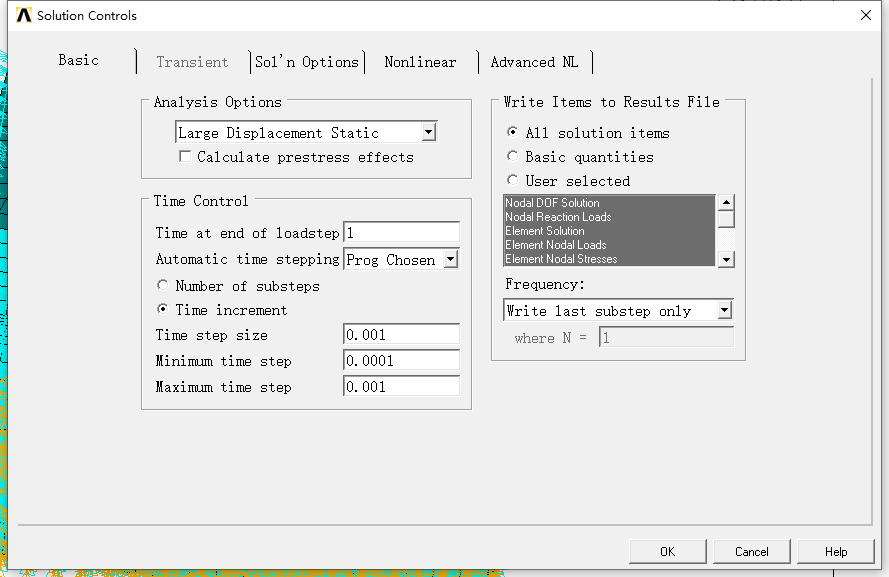Click the ANSYS logo icon in title bar

[24, 15]
